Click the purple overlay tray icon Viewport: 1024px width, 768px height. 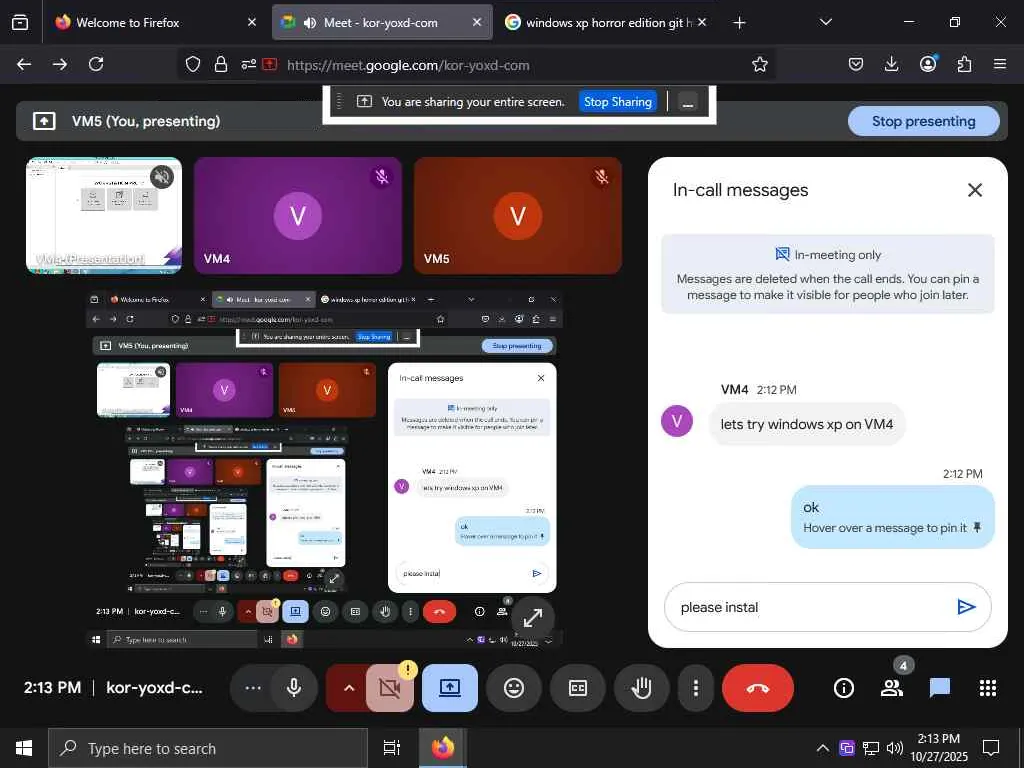[846, 748]
